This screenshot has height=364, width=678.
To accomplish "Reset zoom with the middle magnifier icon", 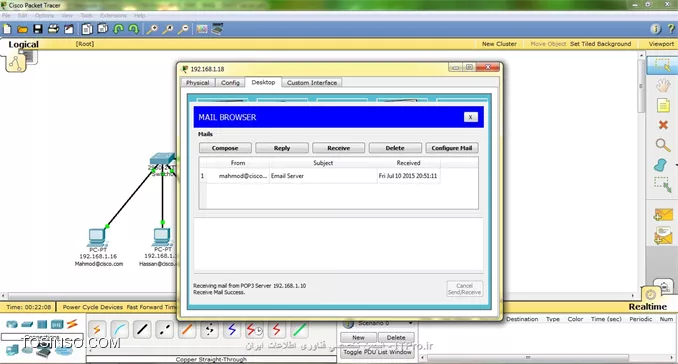I will pyautogui.click(x=167, y=29).
